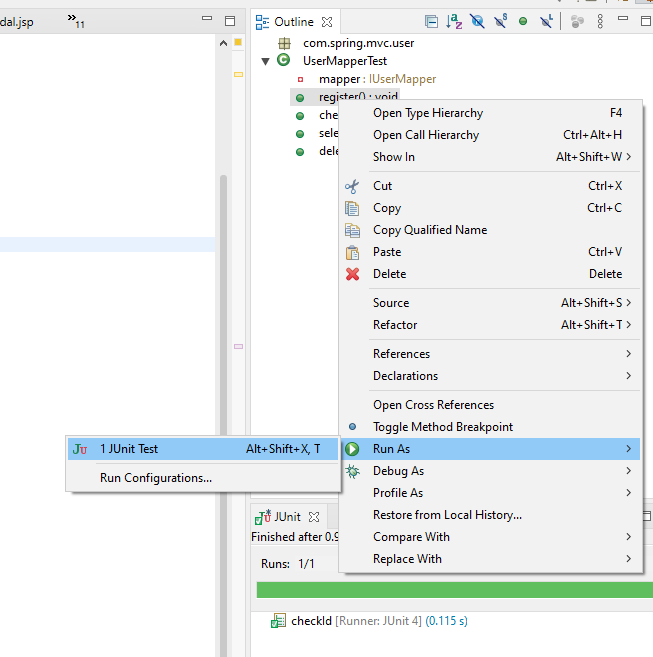Click the green Run As play icon
This screenshot has height=657, width=653.
352,449
